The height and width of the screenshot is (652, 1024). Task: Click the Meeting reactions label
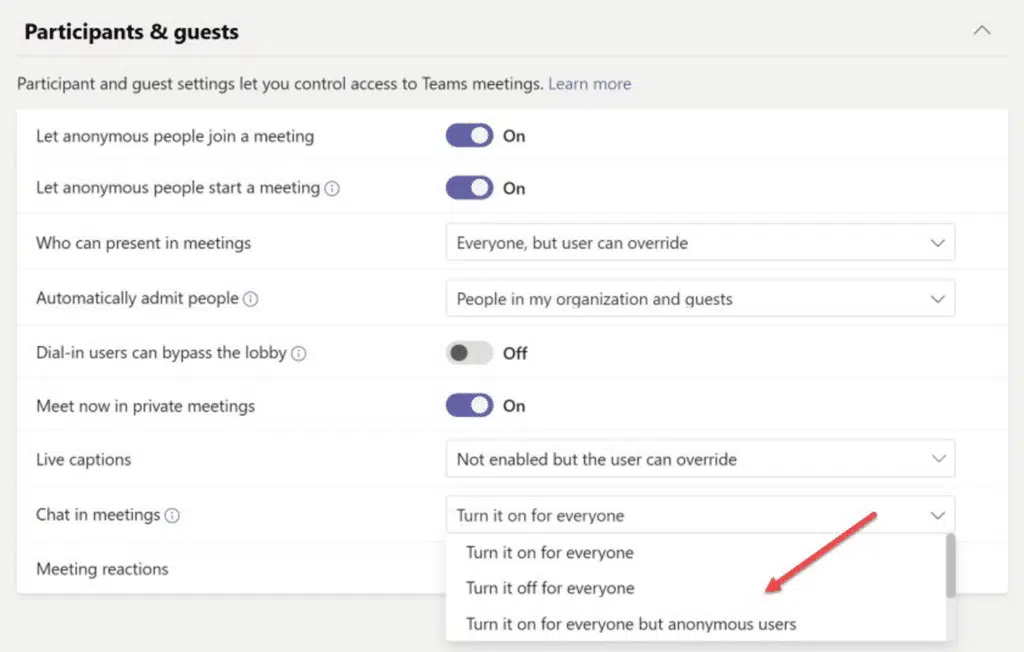coord(102,569)
